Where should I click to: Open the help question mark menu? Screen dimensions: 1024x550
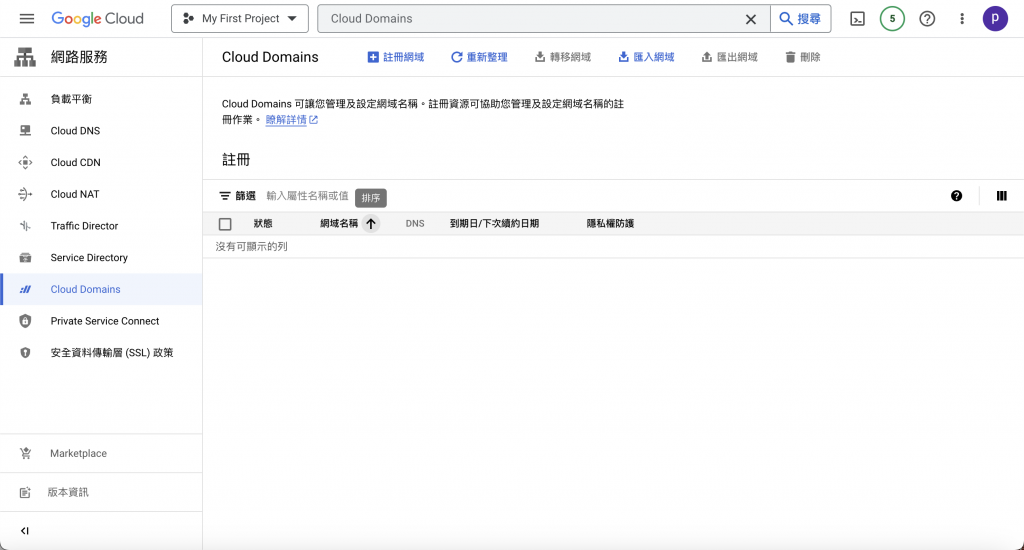coord(927,19)
